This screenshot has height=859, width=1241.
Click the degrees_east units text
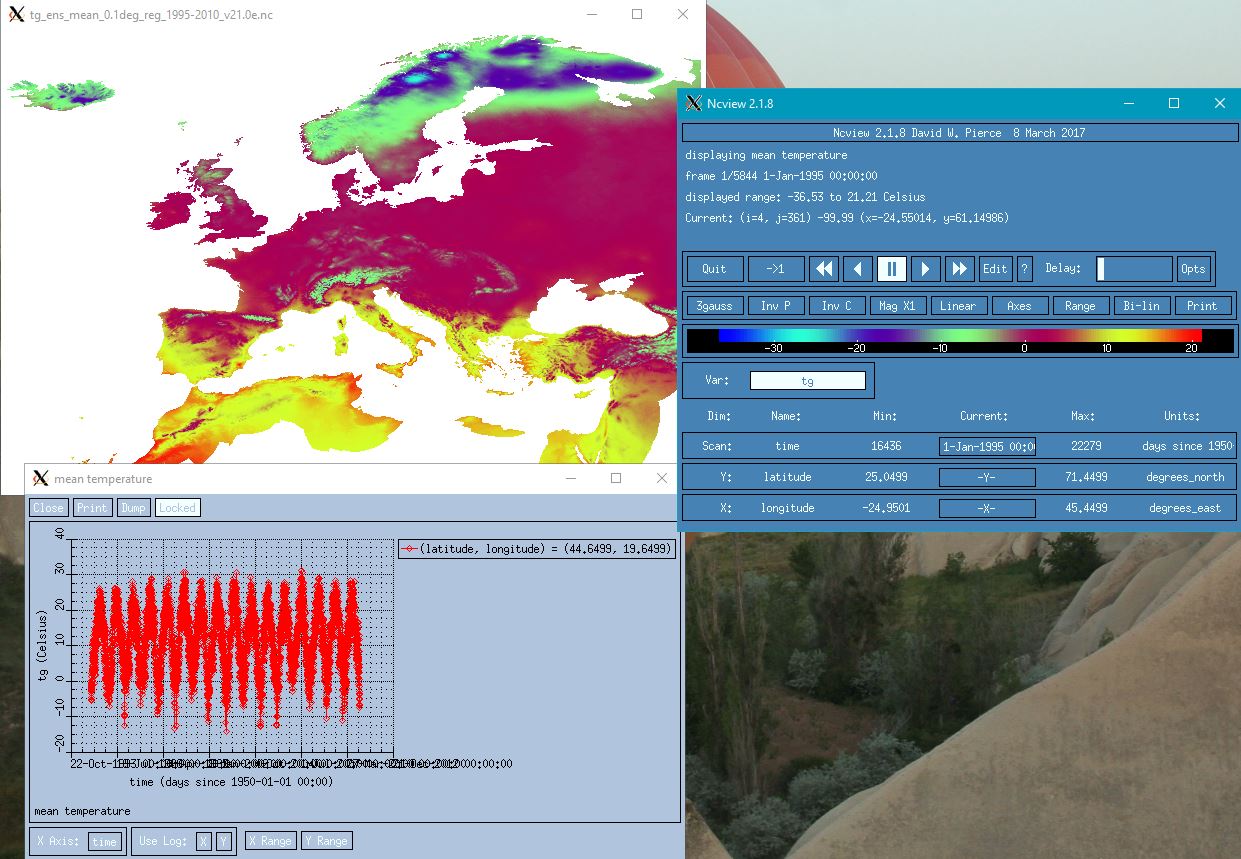(x=1185, y=508)
